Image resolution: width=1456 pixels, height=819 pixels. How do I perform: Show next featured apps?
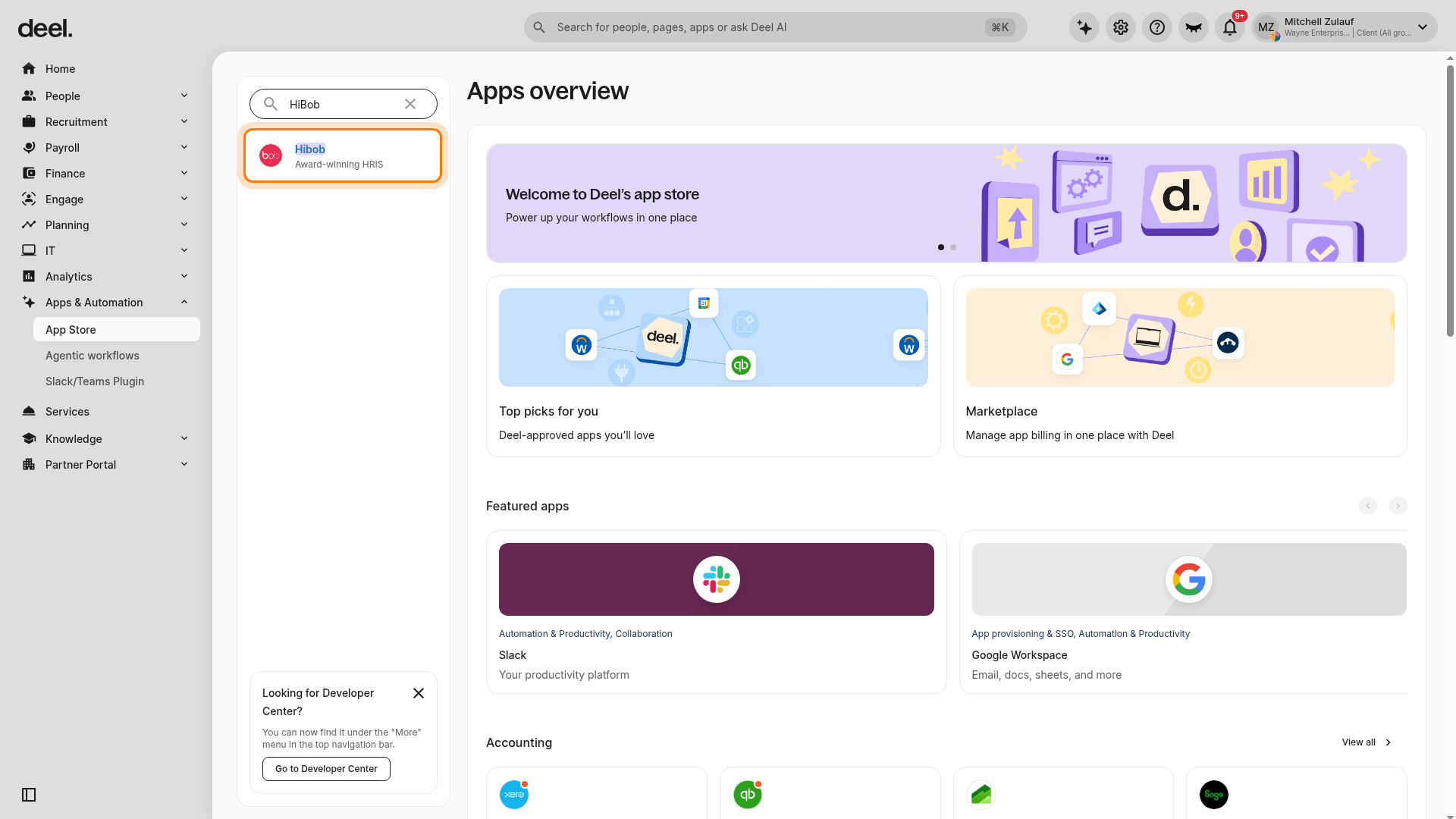click(x=1398, y=506)
